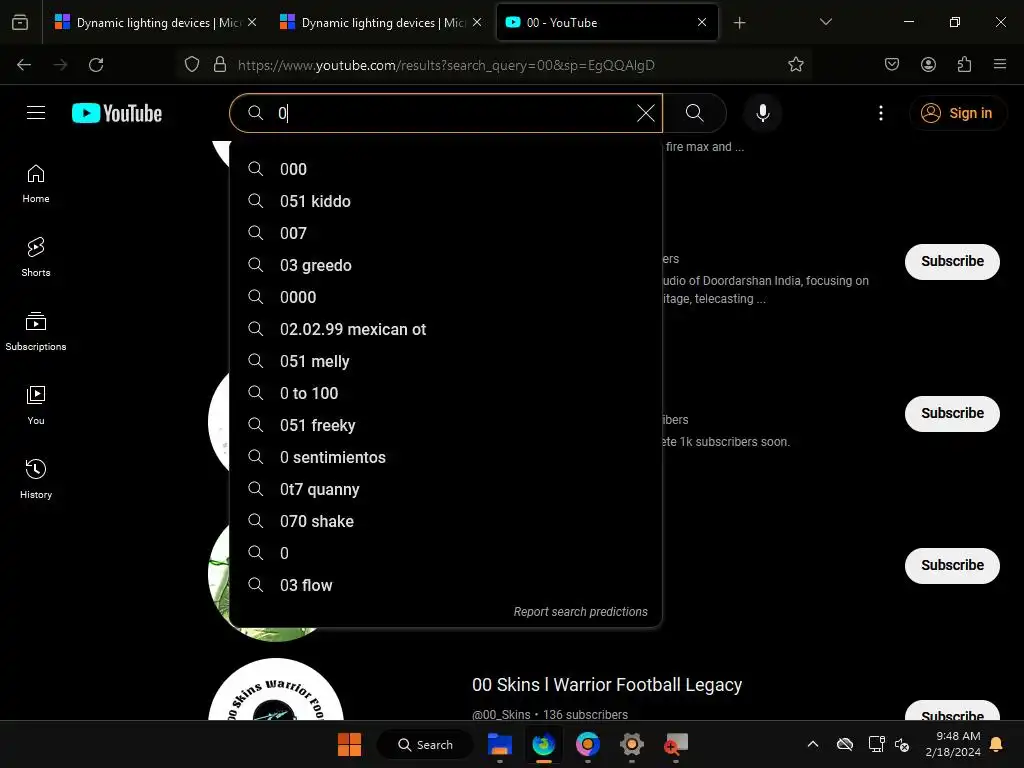1024x768 pixels.
Task: Open Firefox View in tab bar
Action: (x=20, y=23)
